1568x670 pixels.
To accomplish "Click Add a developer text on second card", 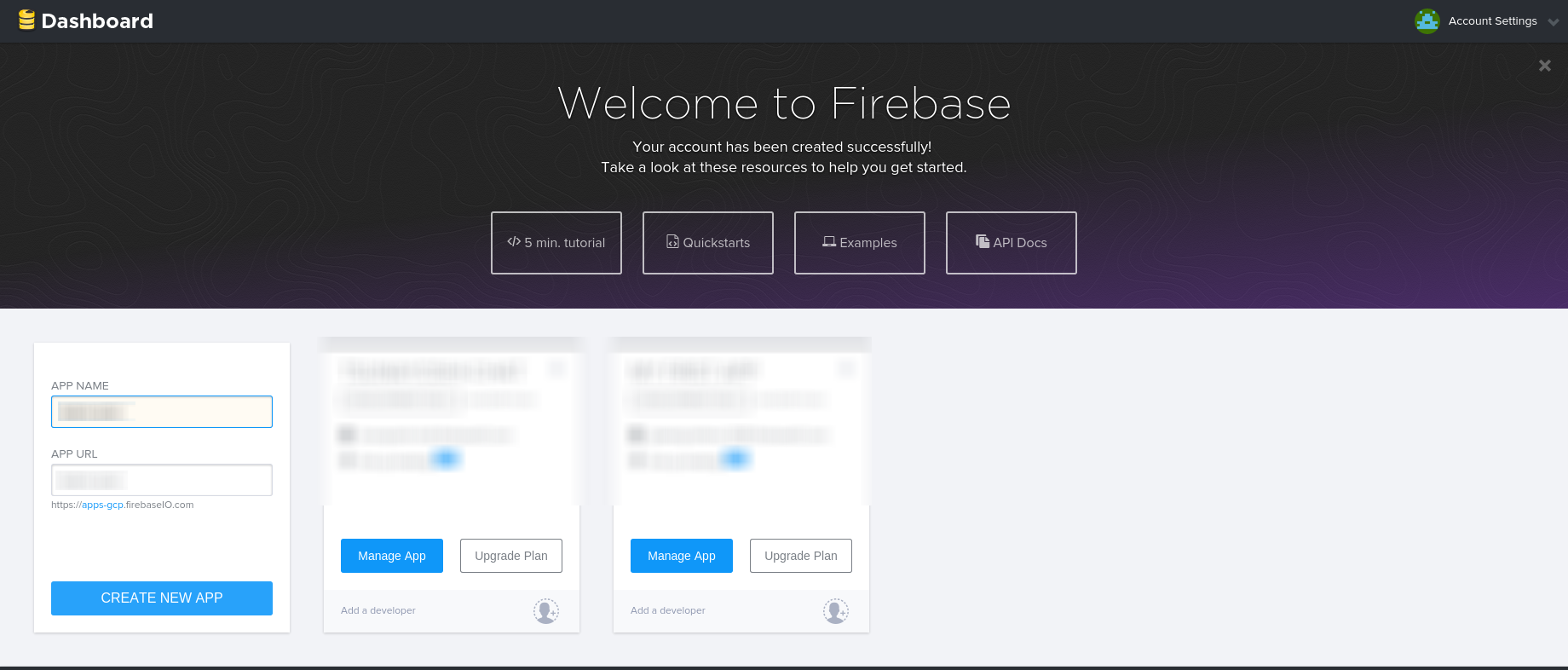I will [668, 610].
